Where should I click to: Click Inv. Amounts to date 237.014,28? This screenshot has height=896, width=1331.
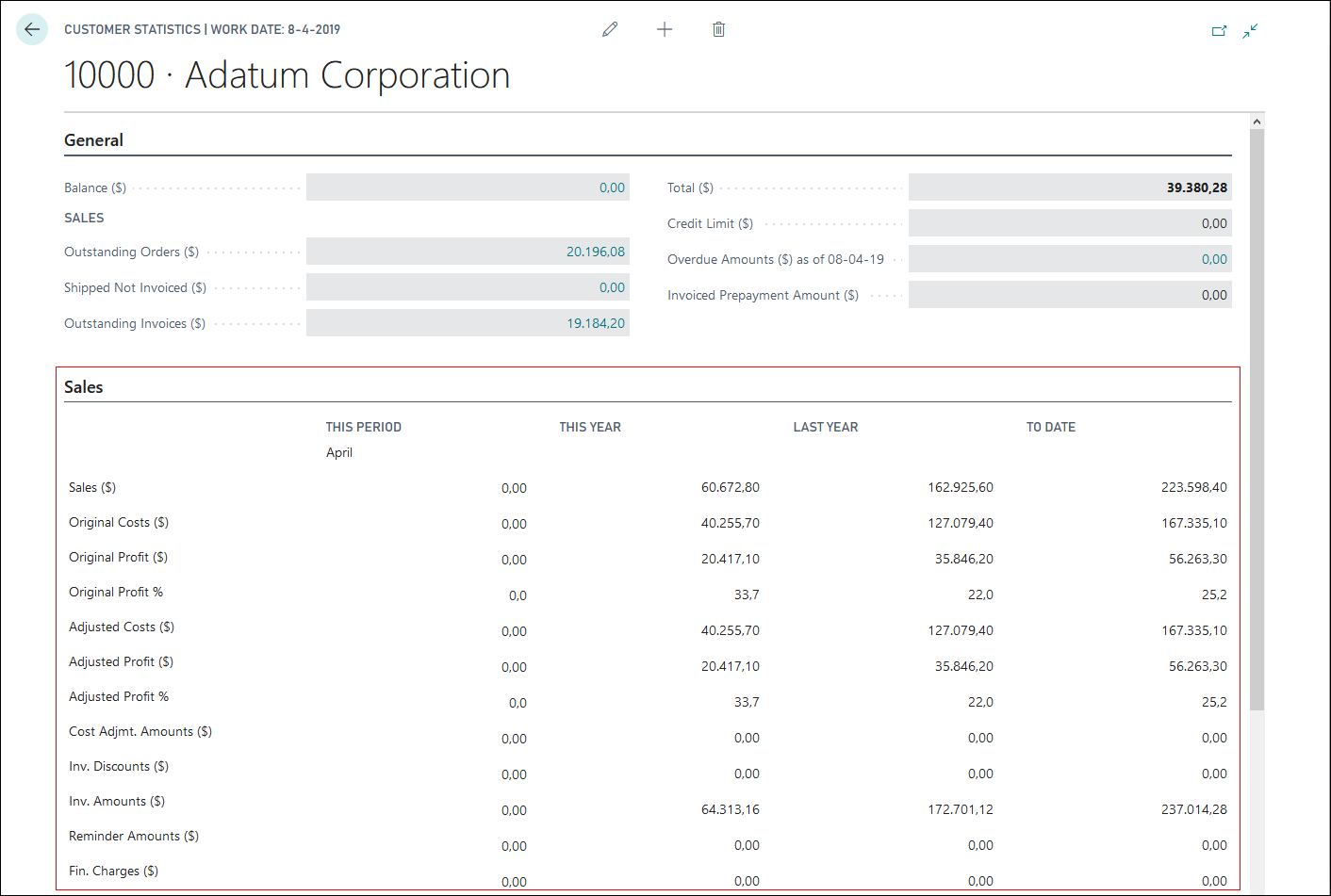click(1194, 809)
